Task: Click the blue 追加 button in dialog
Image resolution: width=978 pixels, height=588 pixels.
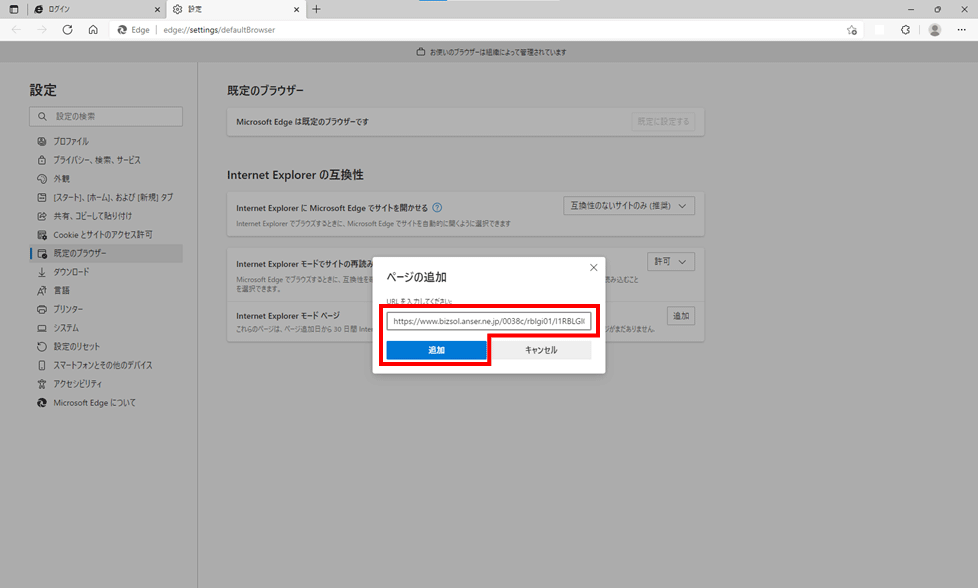Action: tap(436, 350)
